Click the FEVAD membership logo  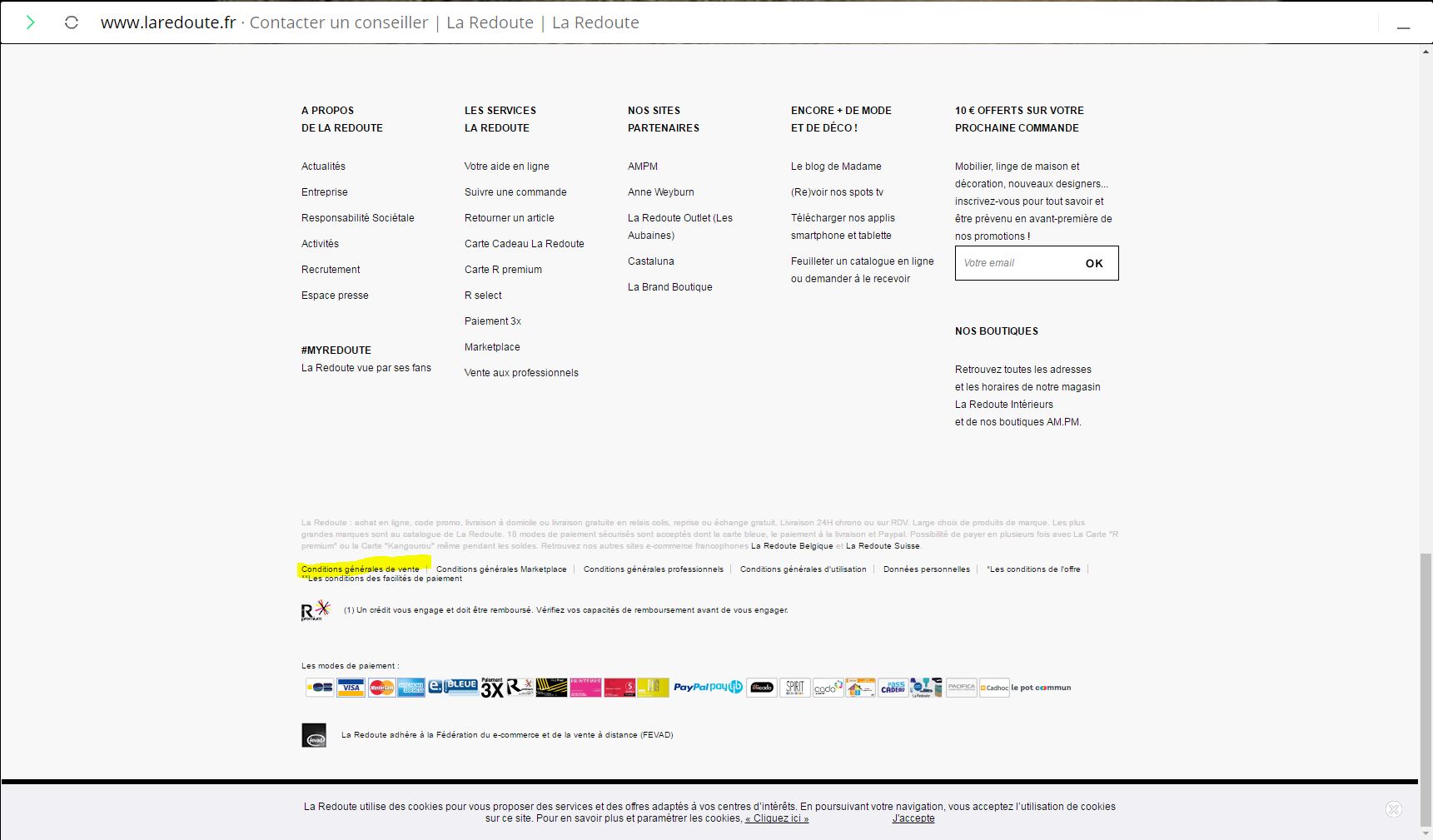[x=314, y=735]
